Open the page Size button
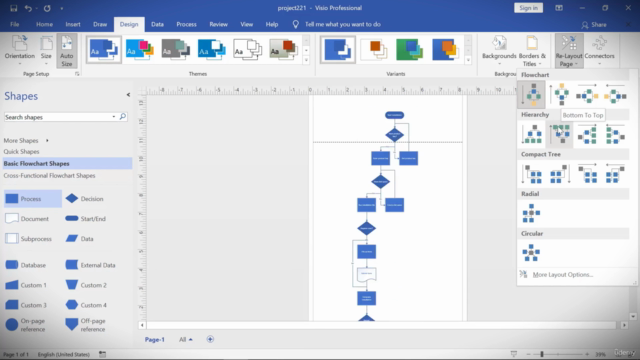 click(46, 51)
